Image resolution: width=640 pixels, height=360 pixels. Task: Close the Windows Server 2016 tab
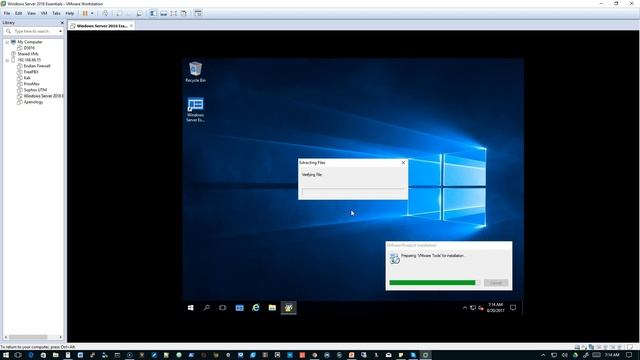click(x=131, y=26)
